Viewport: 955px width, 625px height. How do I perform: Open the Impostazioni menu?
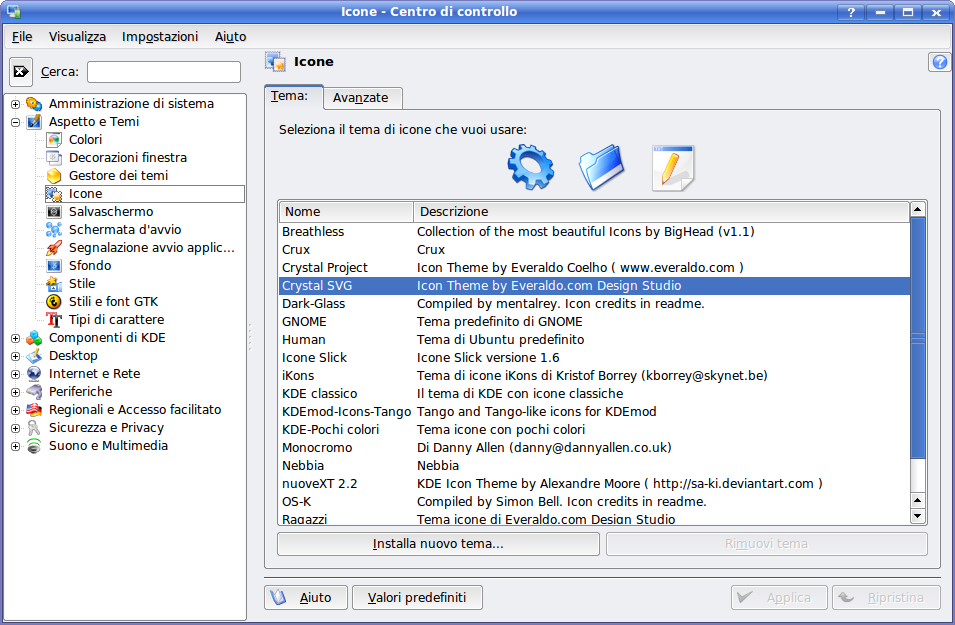pyautogui.click(x=160, y=36)
